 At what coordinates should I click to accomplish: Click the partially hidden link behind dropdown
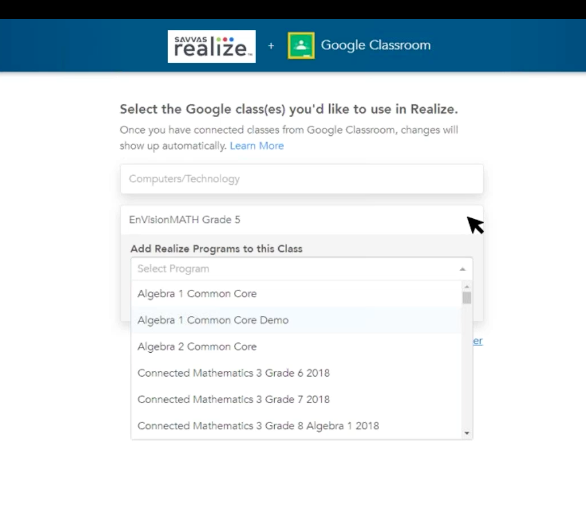(478, 341)
